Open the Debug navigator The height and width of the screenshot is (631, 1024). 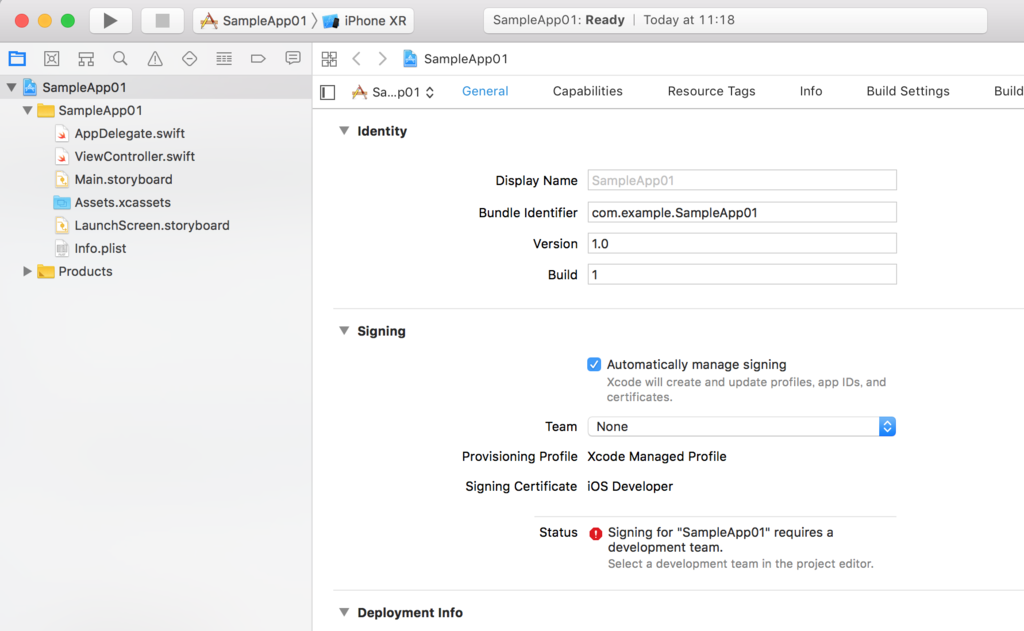[224, 59]
